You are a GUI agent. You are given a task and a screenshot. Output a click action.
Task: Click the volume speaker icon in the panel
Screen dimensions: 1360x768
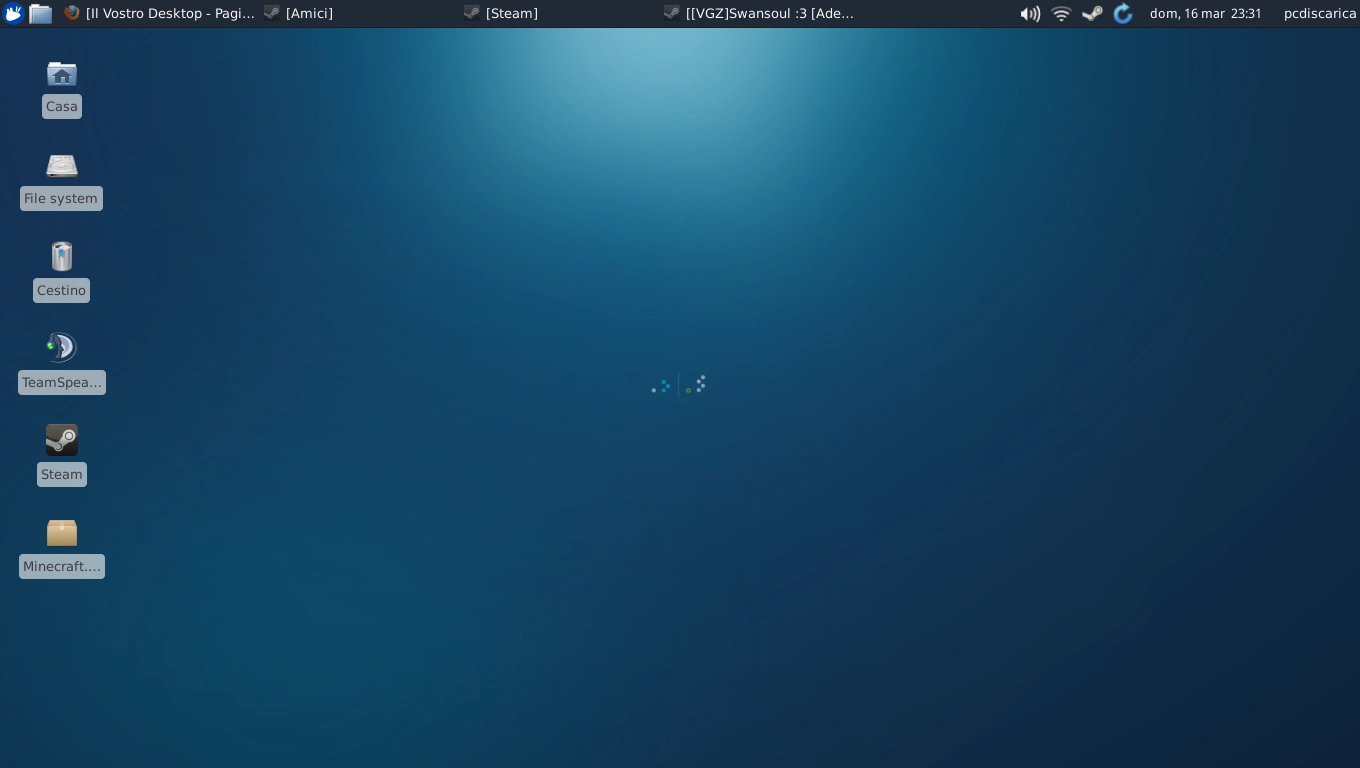(1030, 13)
